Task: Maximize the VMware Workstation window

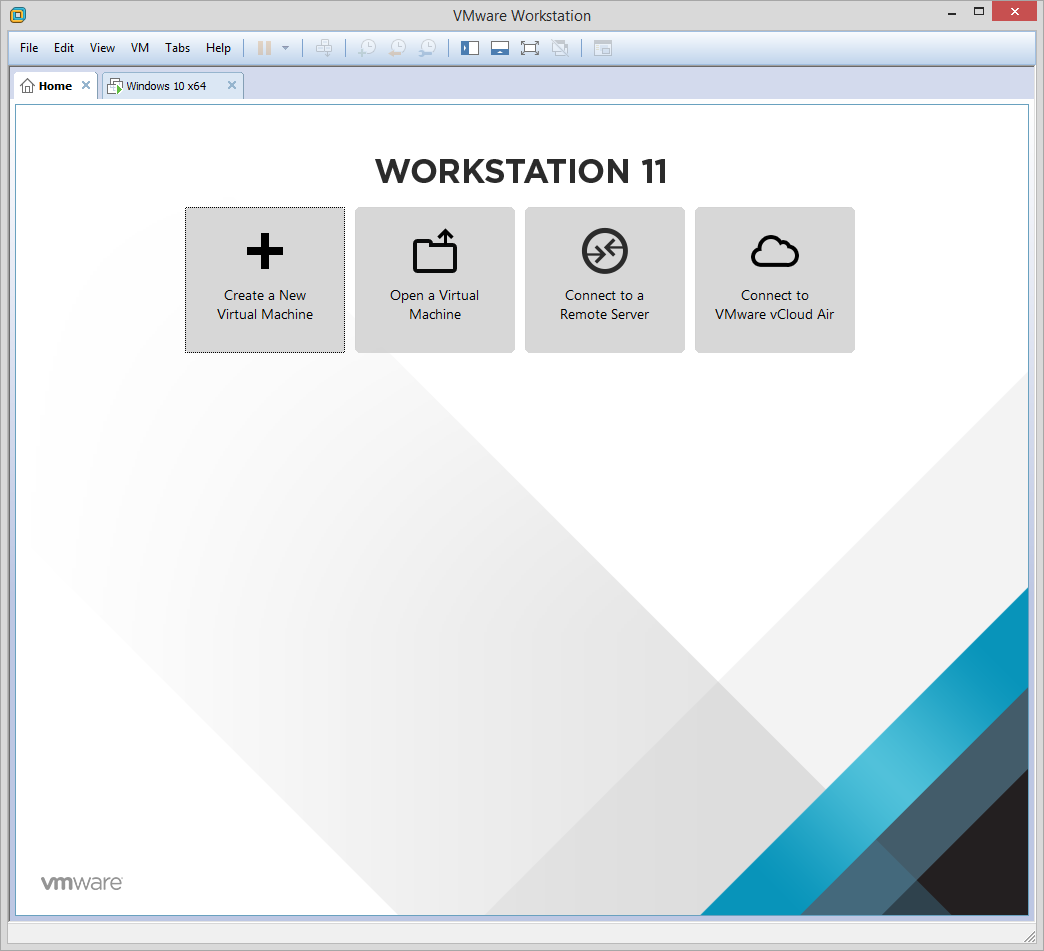Action: click(979, 12)
